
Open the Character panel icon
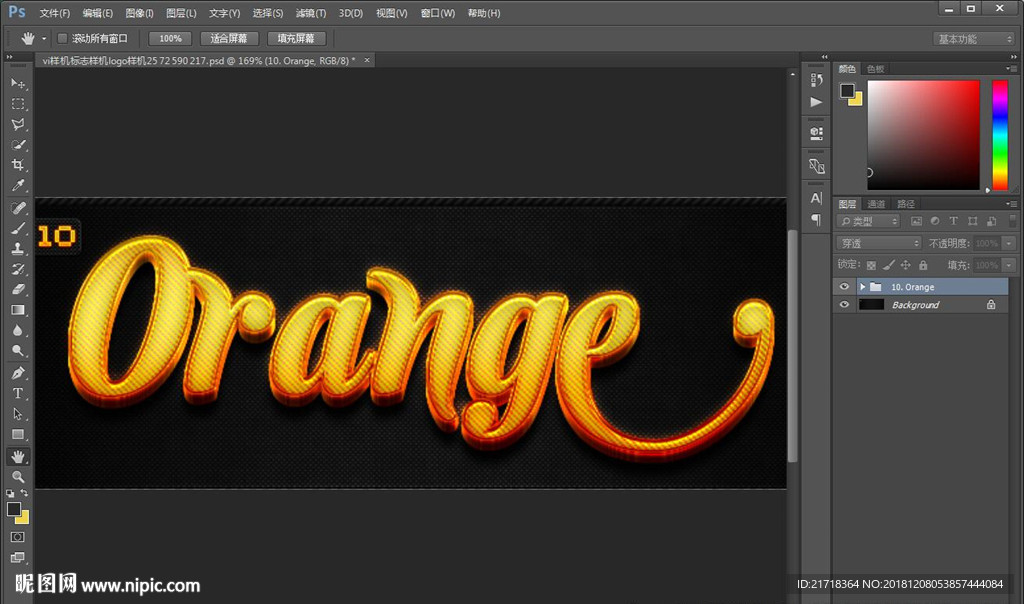click(x=816, y=198)
